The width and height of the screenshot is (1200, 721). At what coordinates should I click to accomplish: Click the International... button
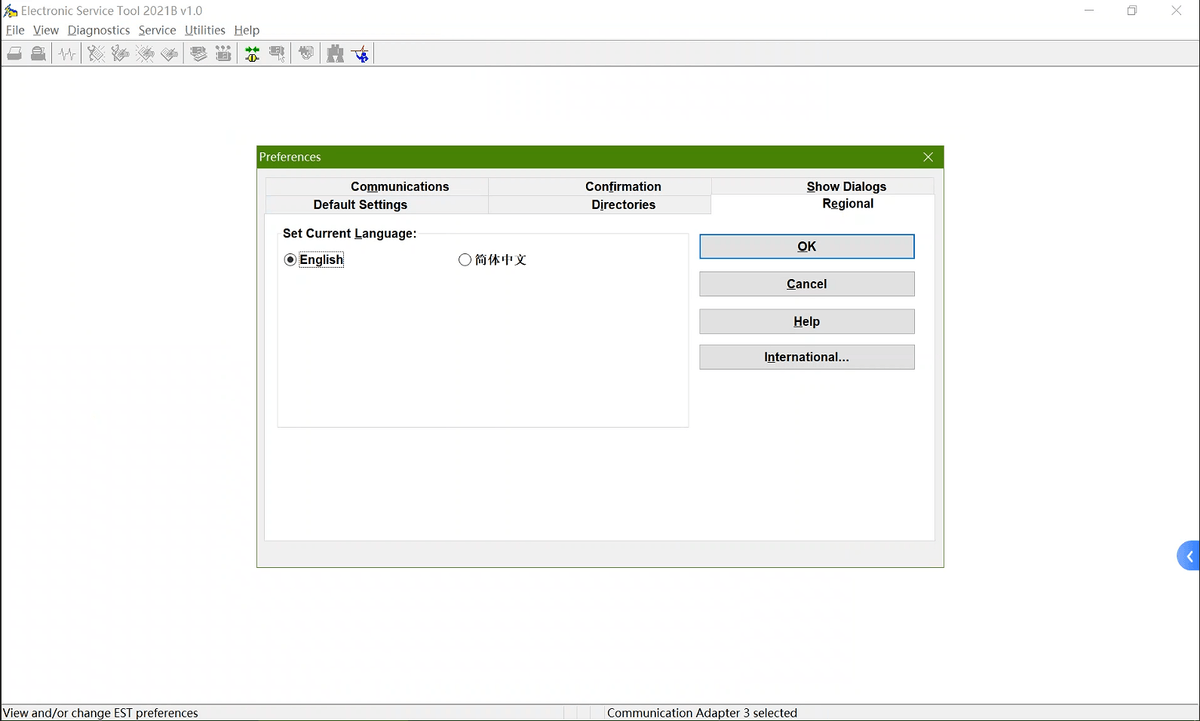tap(806, 357)
